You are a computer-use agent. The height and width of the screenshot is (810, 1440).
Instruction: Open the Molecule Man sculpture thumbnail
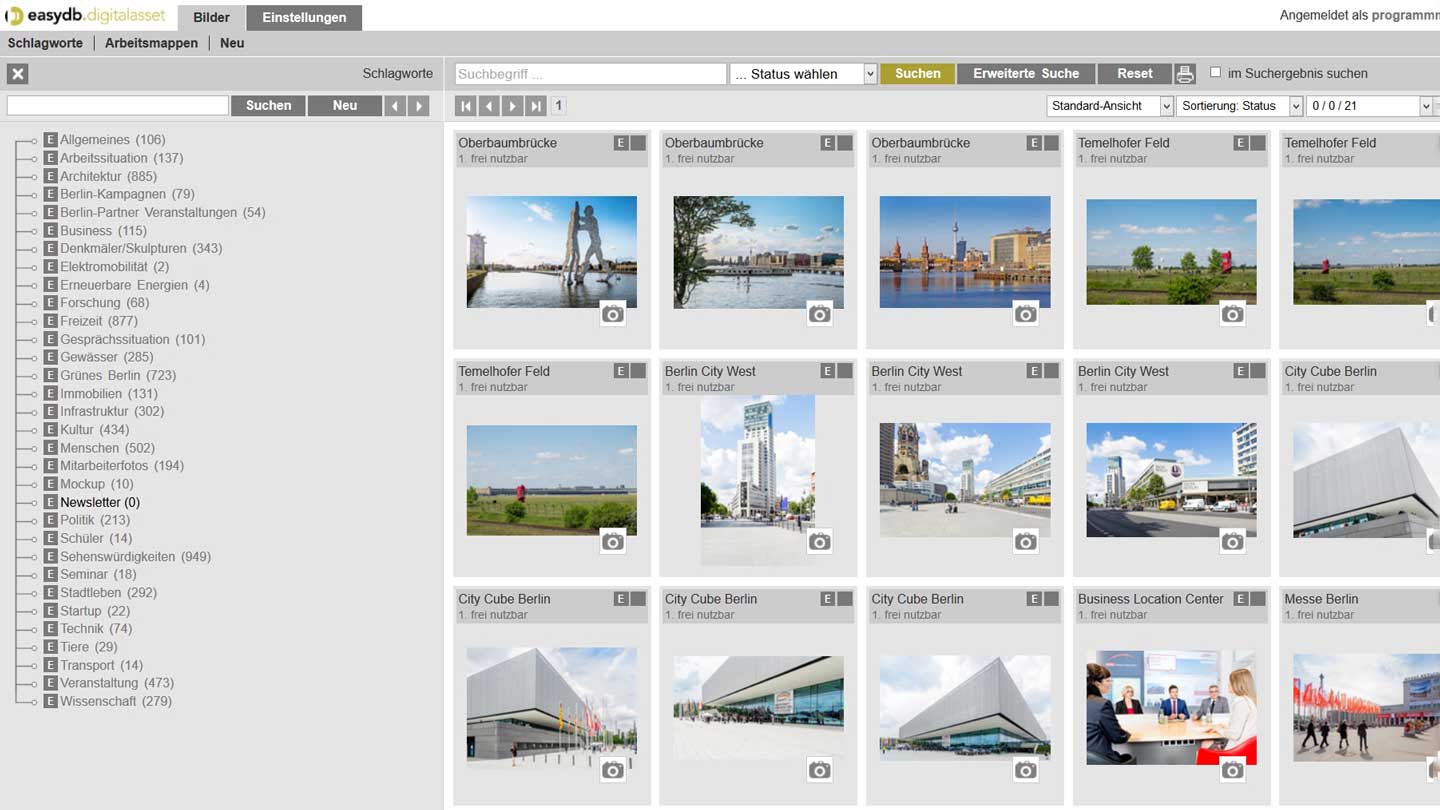(x=552, y=252)
